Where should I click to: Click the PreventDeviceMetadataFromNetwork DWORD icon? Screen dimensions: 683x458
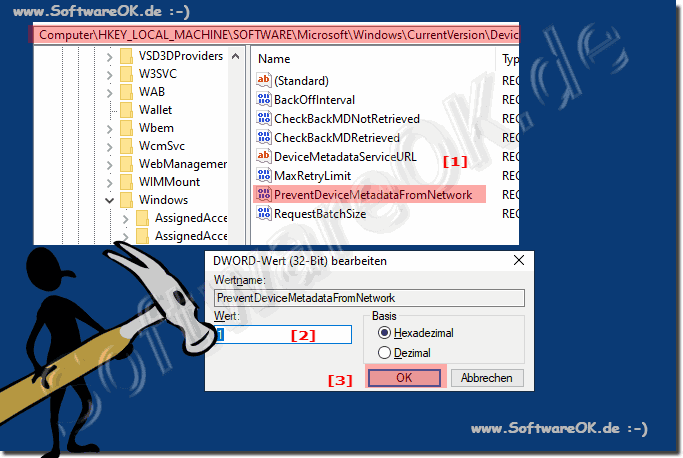pos(264,194)
